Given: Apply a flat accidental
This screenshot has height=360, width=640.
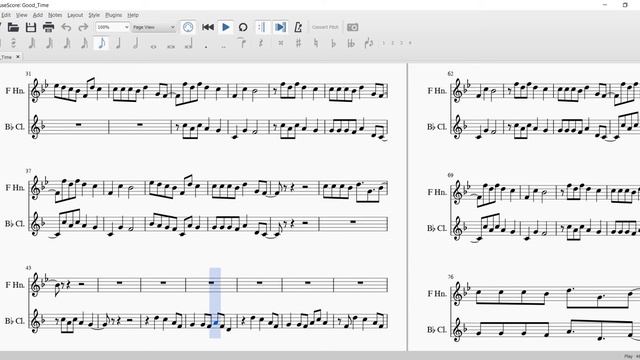Looking at the screenshot, I should click(x=333, y=43).
